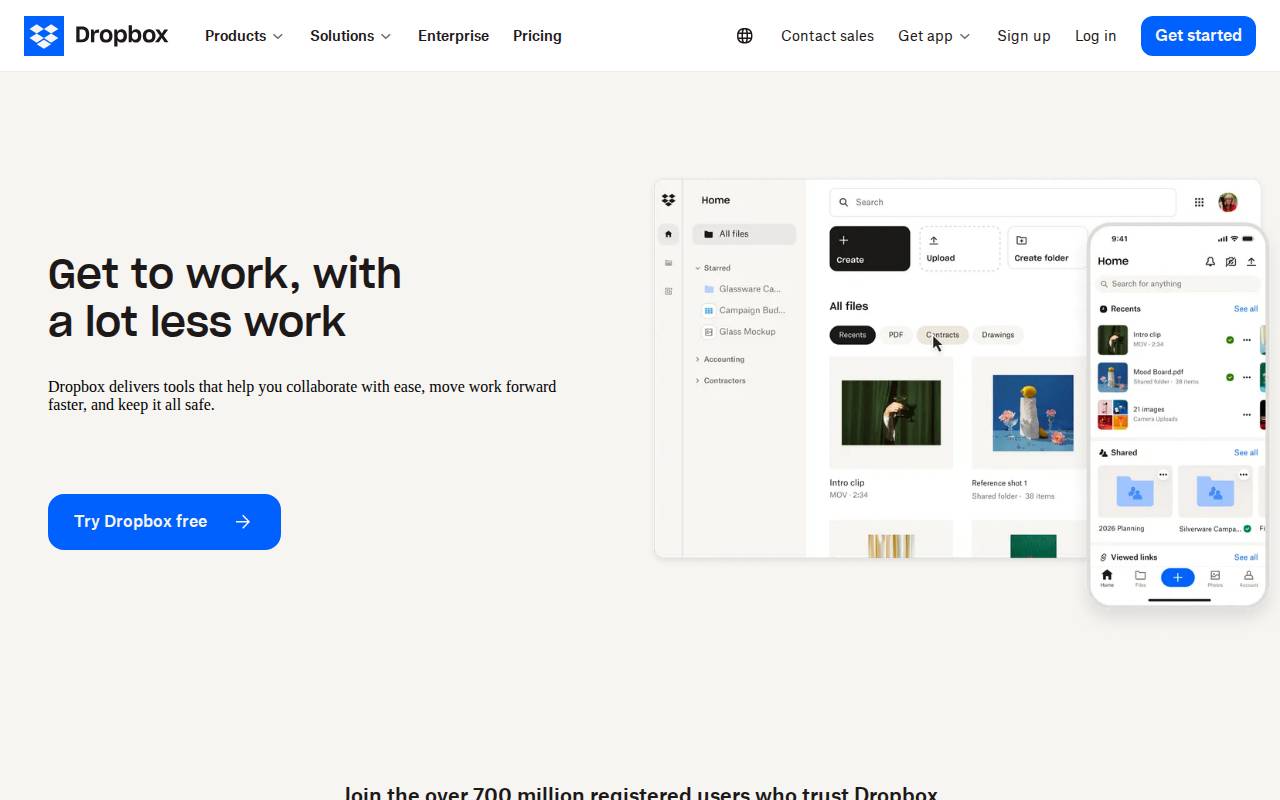1280x800 pixels.
Task: Click the Search field in the desktop preview
Action: pos(1002,202)
